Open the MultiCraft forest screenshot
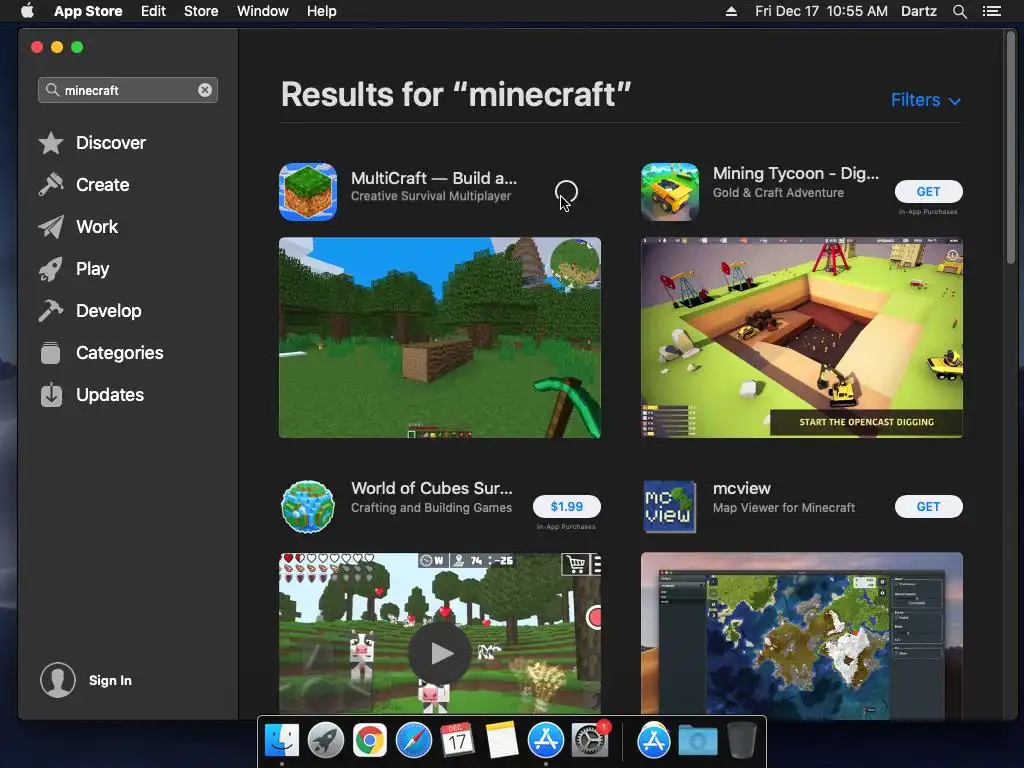 tap(440, 338)
